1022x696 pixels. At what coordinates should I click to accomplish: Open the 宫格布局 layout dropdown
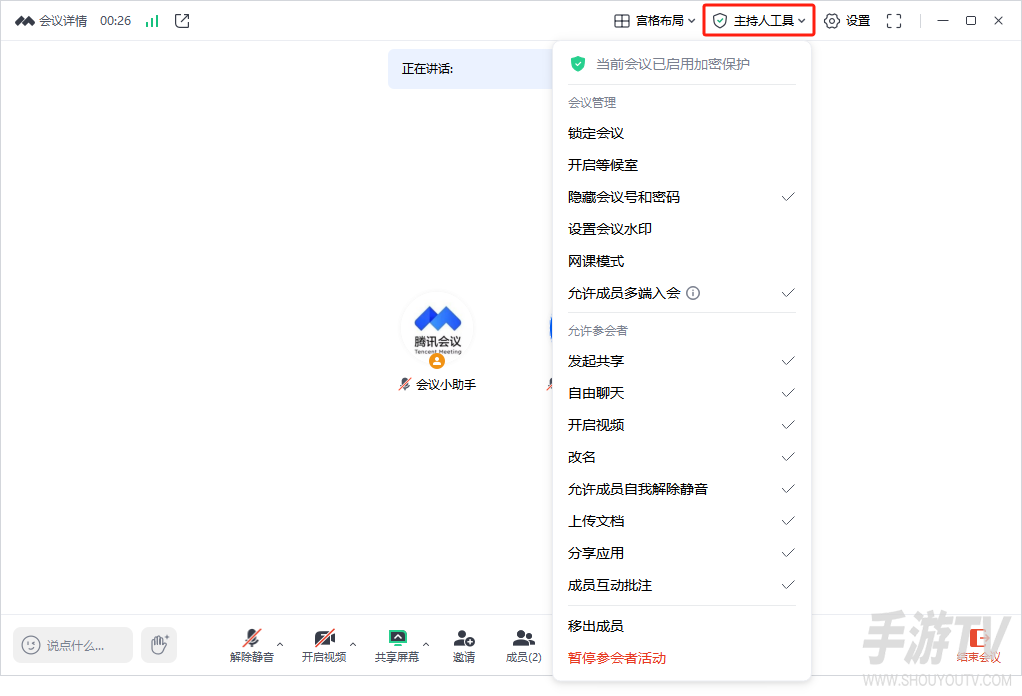click(x=654, y=21)
